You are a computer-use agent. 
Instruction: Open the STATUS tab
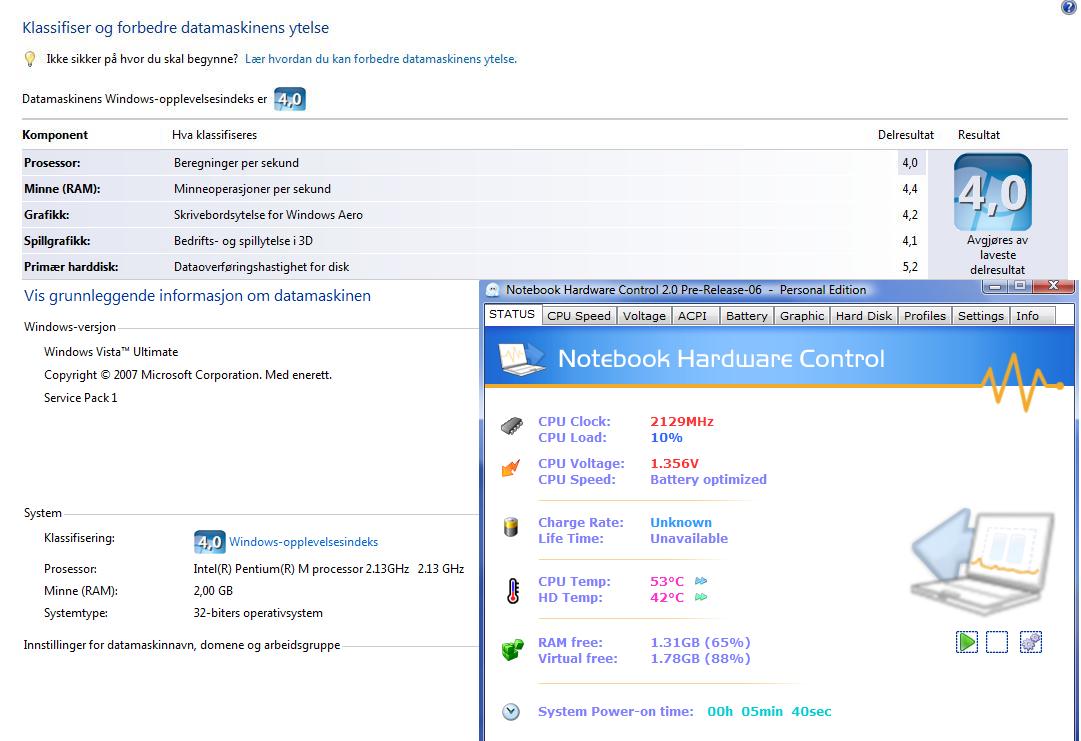512,314
